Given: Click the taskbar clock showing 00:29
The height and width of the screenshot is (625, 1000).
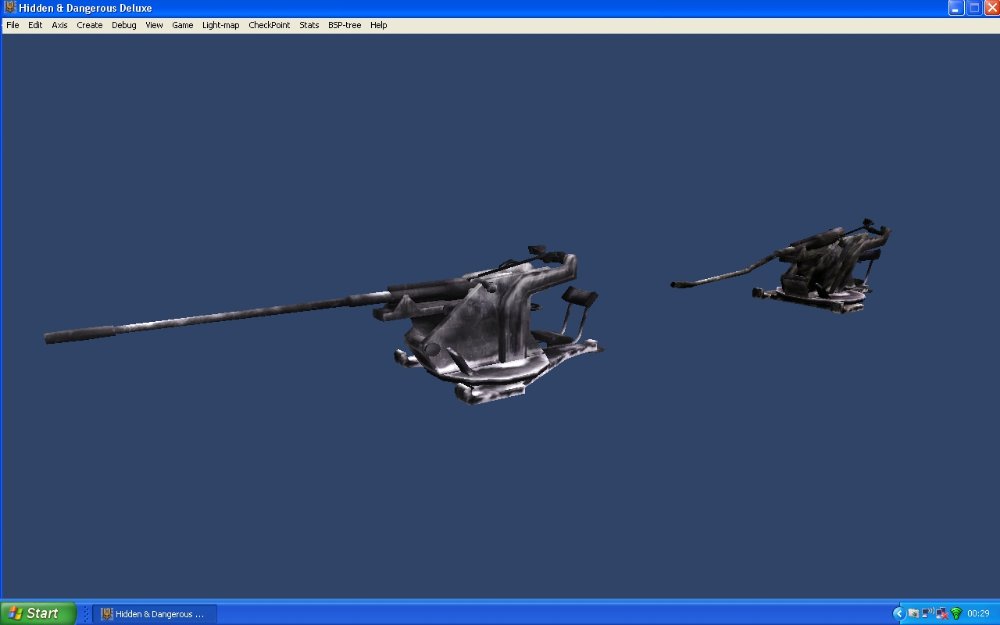Looking at the screenshot, I should (x=978, y=614).
